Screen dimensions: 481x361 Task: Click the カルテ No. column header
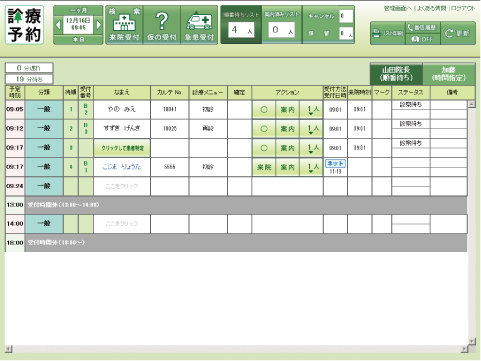point(170,92)
